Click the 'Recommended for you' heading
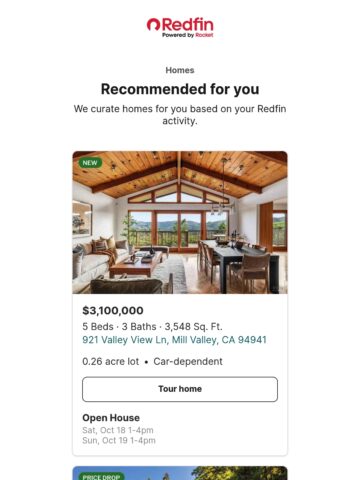Screen dimensions: 360x480 pyautogui.click(x=180, y=89)
